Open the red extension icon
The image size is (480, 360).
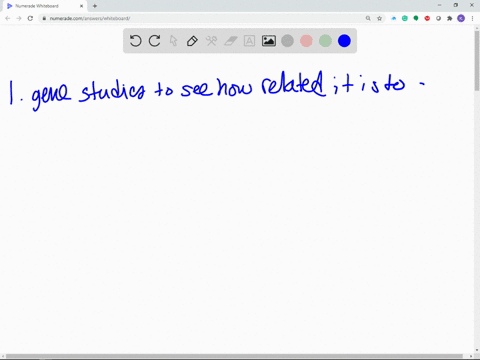(x=427, y=18)
